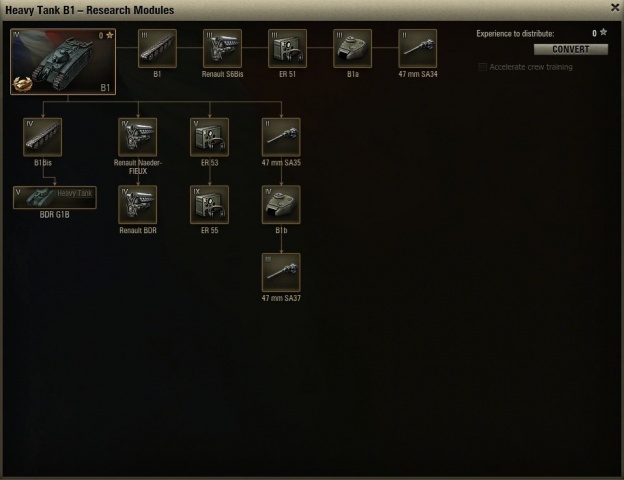Click the 'BDR G1B' vehicle name label
This screenshot has height=480, width=624.
pos(55,215)
